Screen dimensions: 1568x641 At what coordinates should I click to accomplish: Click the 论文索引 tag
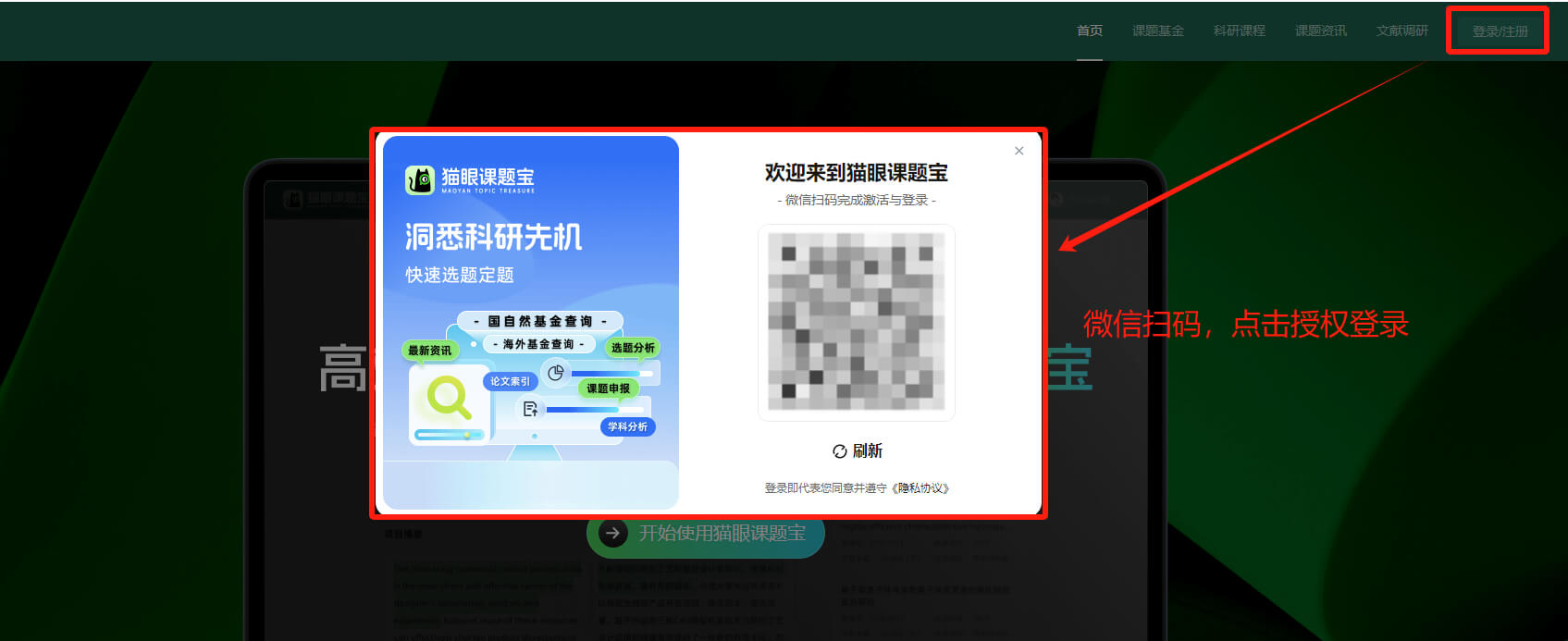(511, 381)
